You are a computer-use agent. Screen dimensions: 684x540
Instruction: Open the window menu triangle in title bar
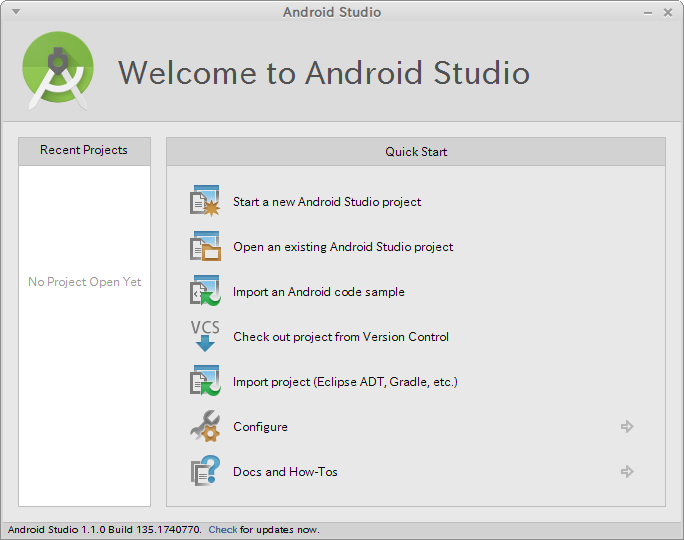[16, 12]
